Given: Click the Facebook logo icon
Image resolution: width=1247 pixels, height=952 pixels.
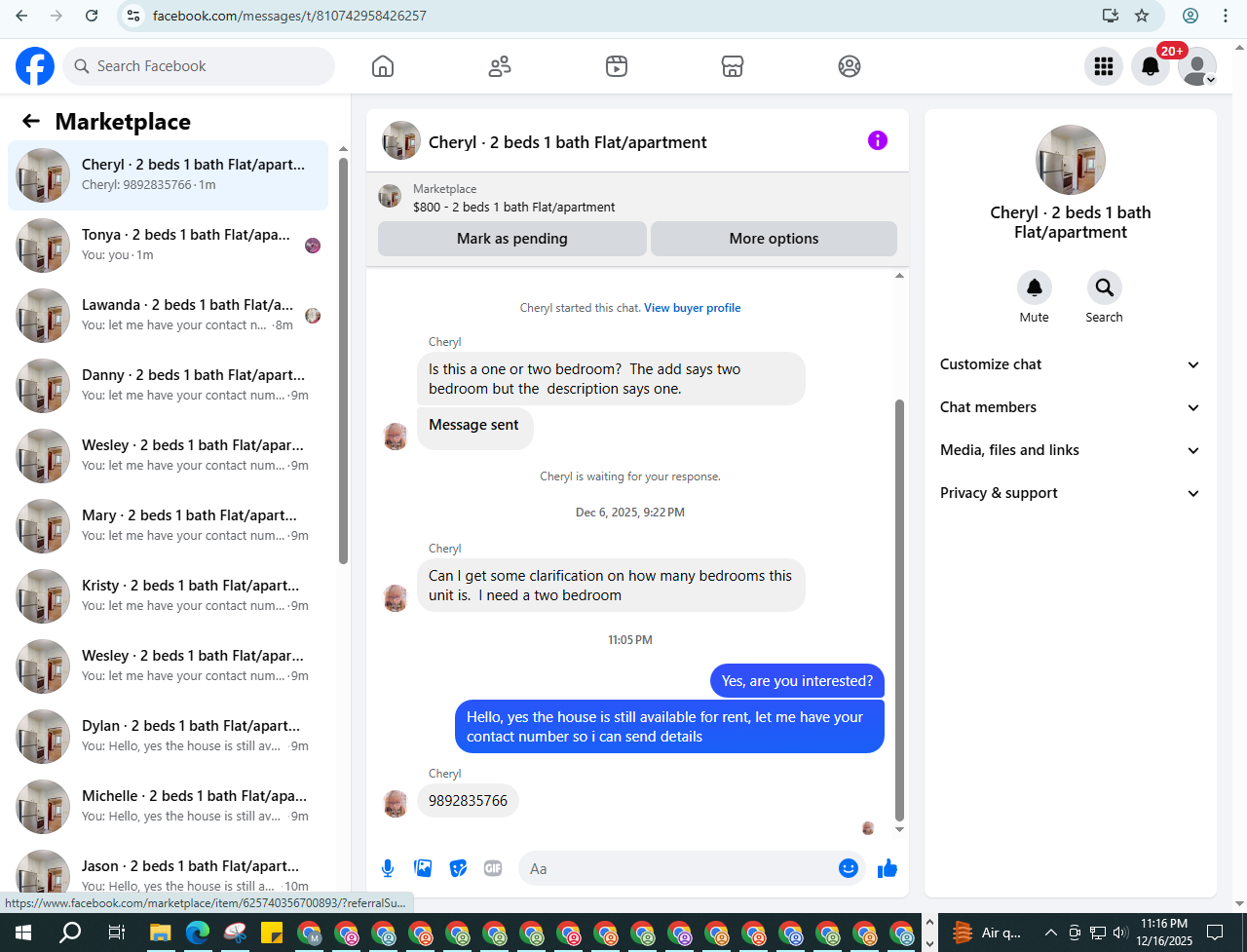Looking at the screenshot, I should pos(35,66).
